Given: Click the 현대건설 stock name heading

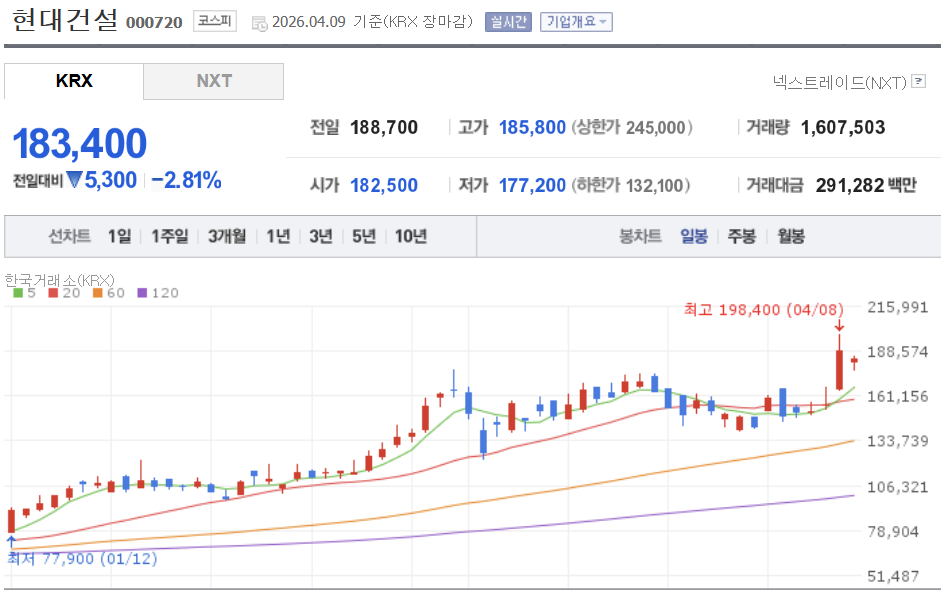Looking at the screenshot, I should pyautogui.click(x=65, y=20).
